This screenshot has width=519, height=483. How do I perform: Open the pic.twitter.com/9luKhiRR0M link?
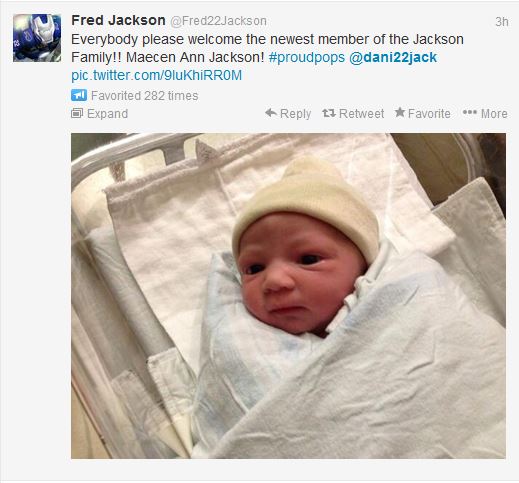pyautogui.click(x=156, y=75)
